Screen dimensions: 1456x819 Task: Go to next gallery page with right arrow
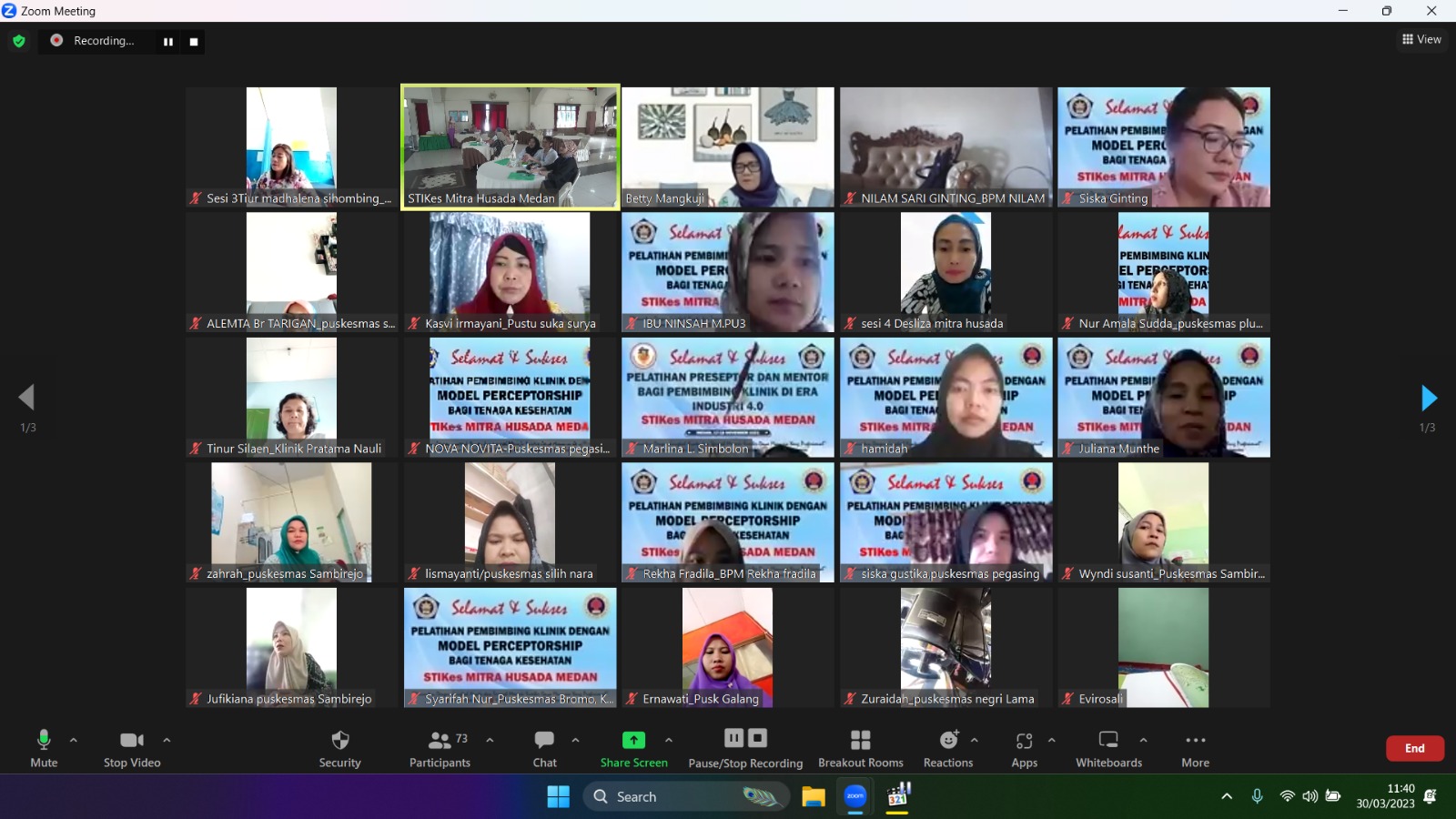point(1428,398)
